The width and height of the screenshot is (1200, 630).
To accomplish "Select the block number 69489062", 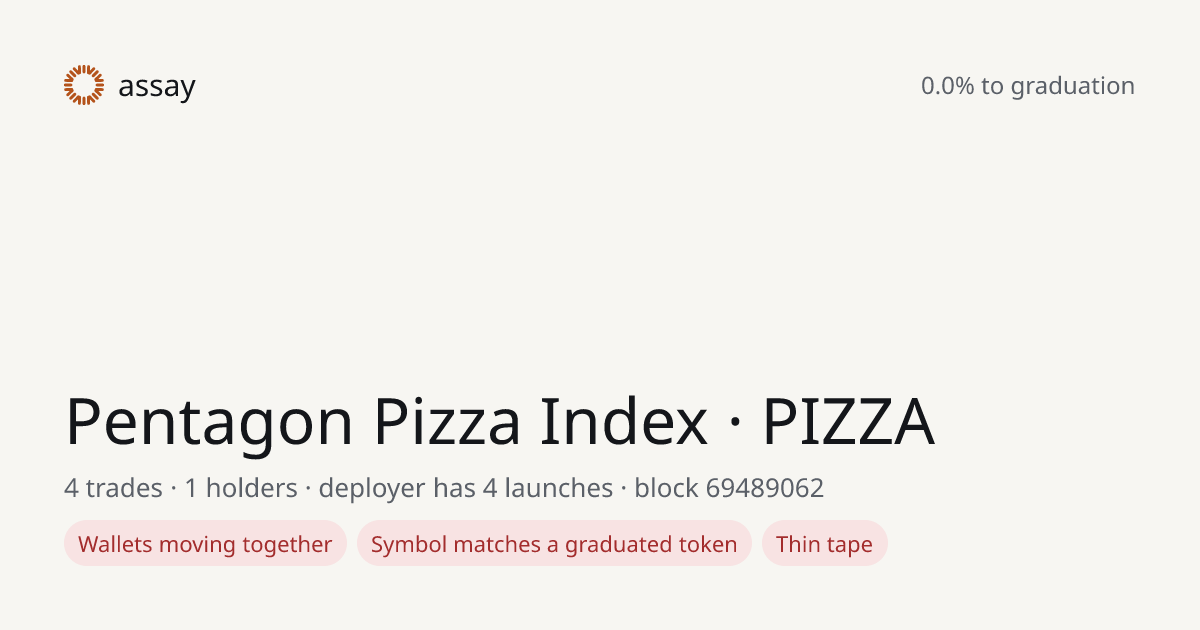I will pyautogui.click(x=765, y=488).
